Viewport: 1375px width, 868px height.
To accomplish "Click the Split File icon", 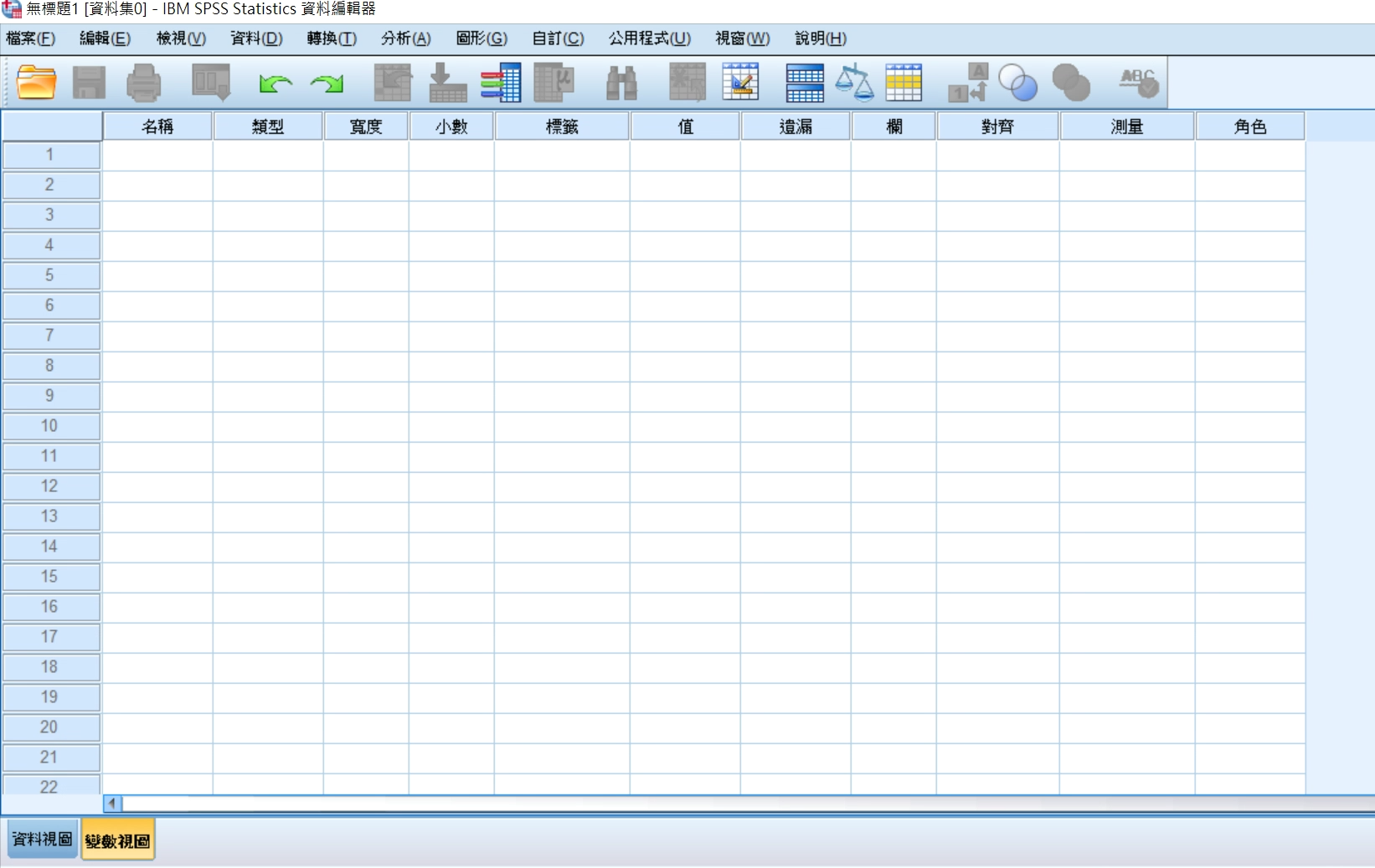I will click(x=804, y=84).
